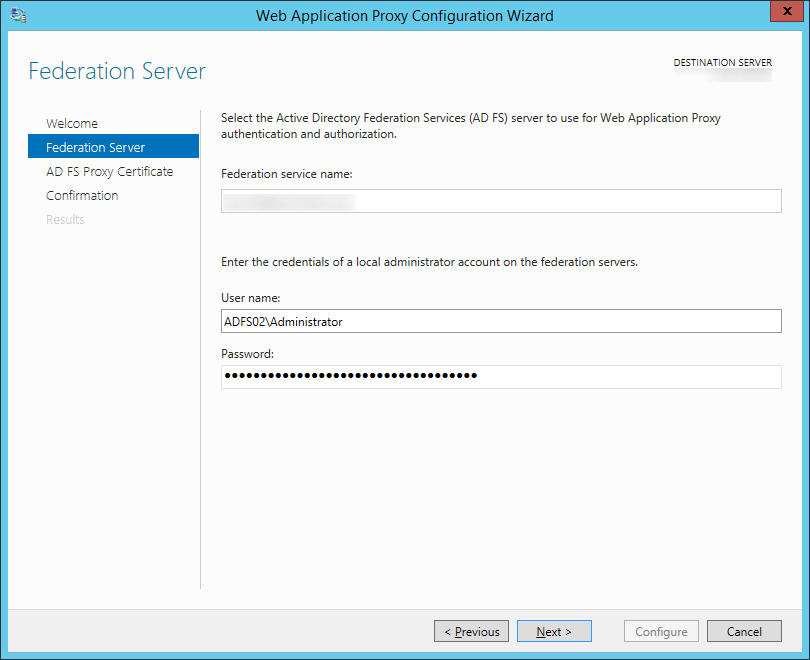This screenshot has height=660, width=810.
Task: Go back with the Previous button
Action: pos(471,631)
